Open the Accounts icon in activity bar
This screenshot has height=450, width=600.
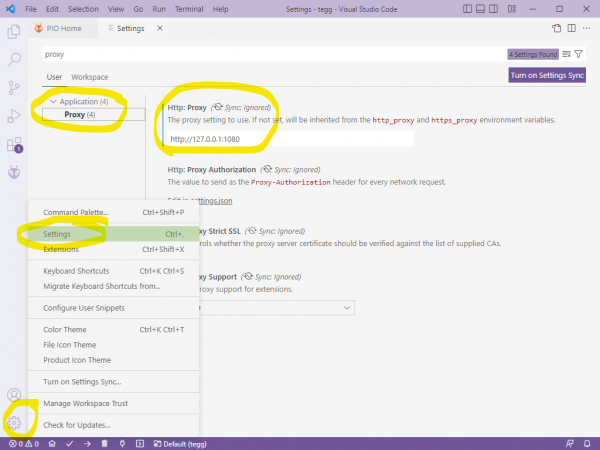14,395
